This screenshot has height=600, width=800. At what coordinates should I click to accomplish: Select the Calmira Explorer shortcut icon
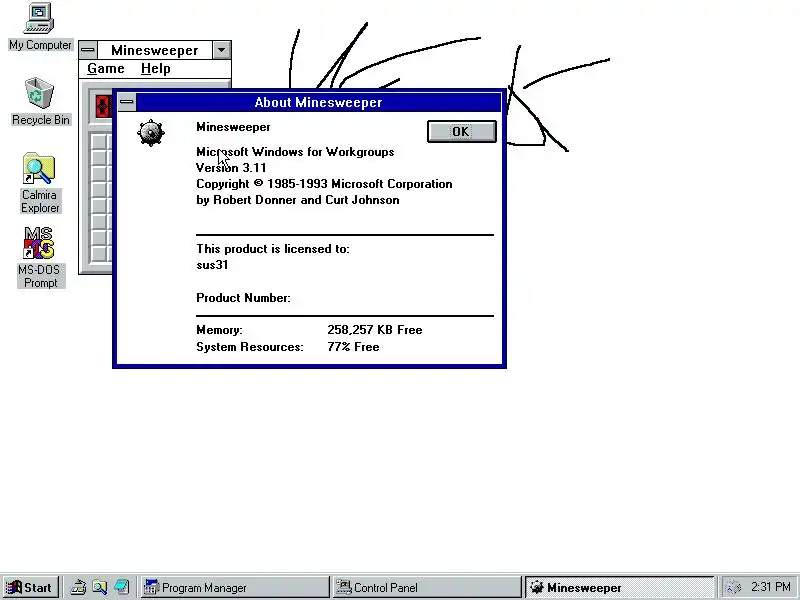(40, 183)
